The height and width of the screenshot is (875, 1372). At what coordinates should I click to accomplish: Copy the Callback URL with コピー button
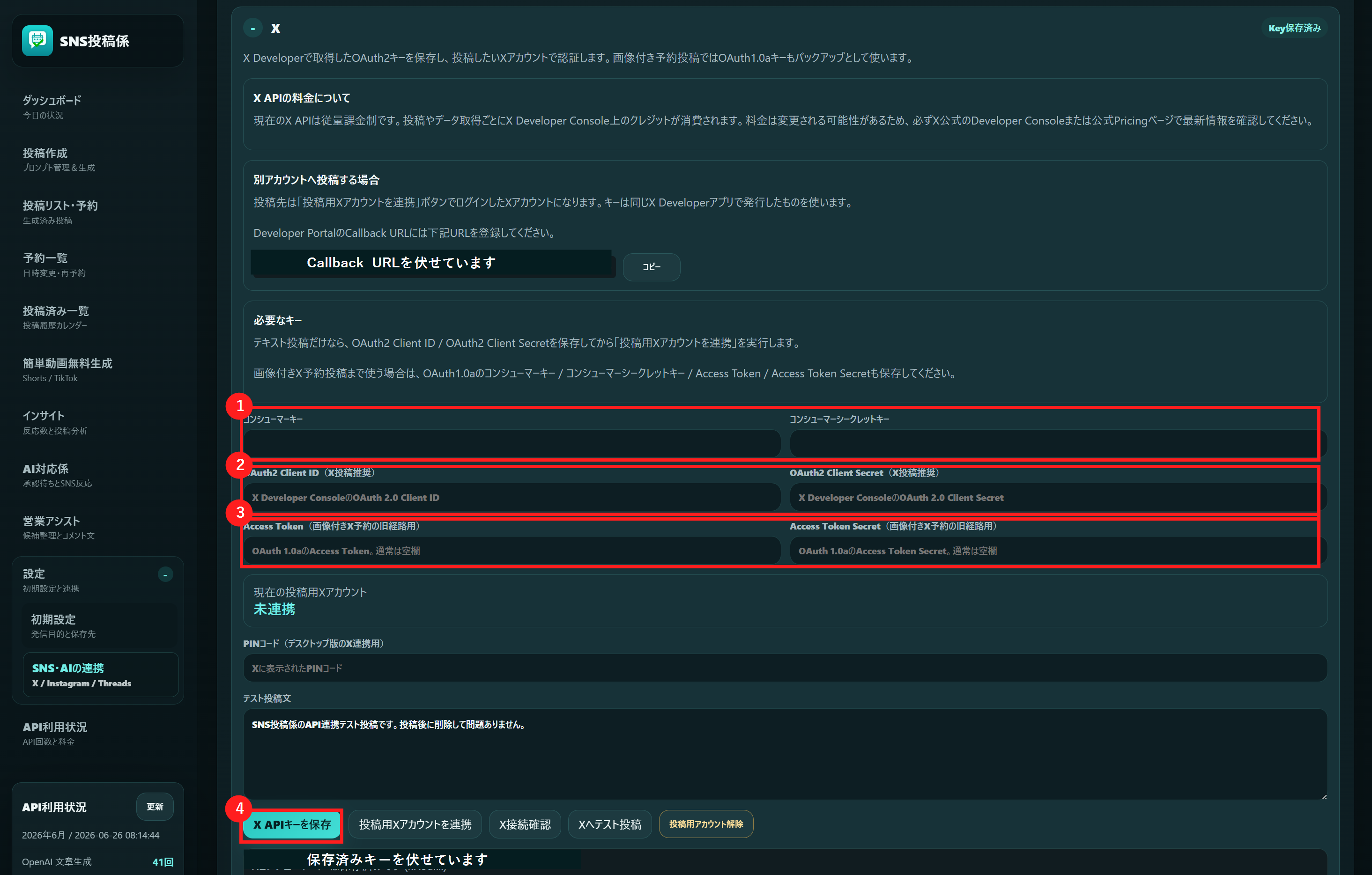[651, 267]
